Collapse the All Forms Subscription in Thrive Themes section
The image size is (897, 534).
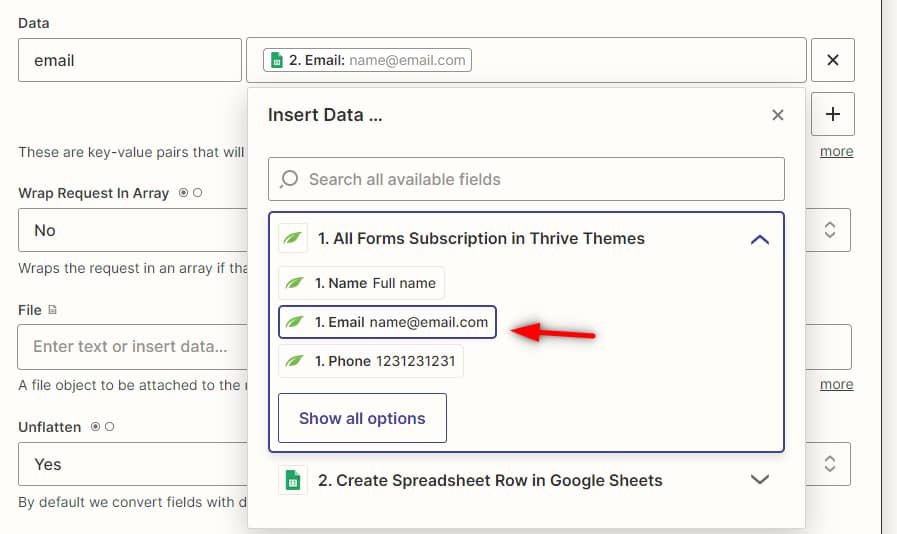coord(760,239)
